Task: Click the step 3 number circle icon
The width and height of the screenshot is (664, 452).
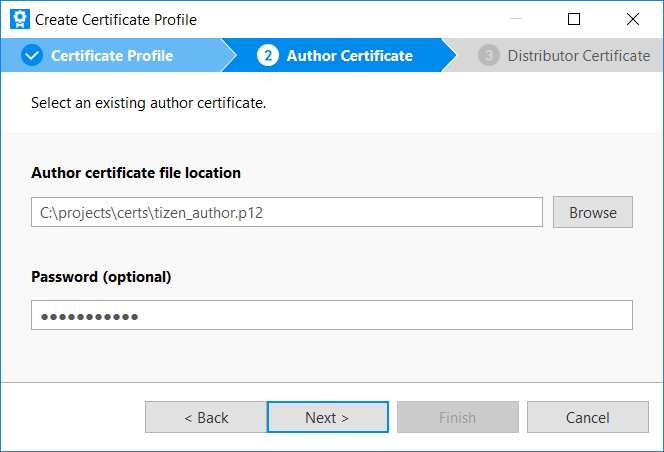Action: 488,56
